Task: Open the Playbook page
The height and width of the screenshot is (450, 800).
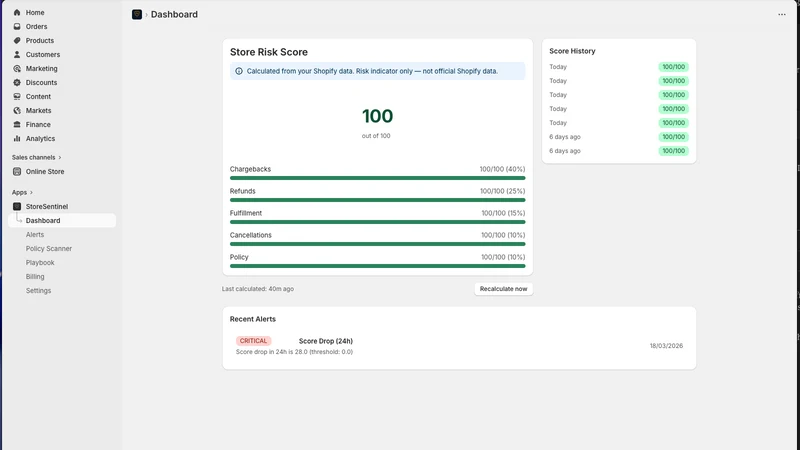Action: click(x=40, y=263)
